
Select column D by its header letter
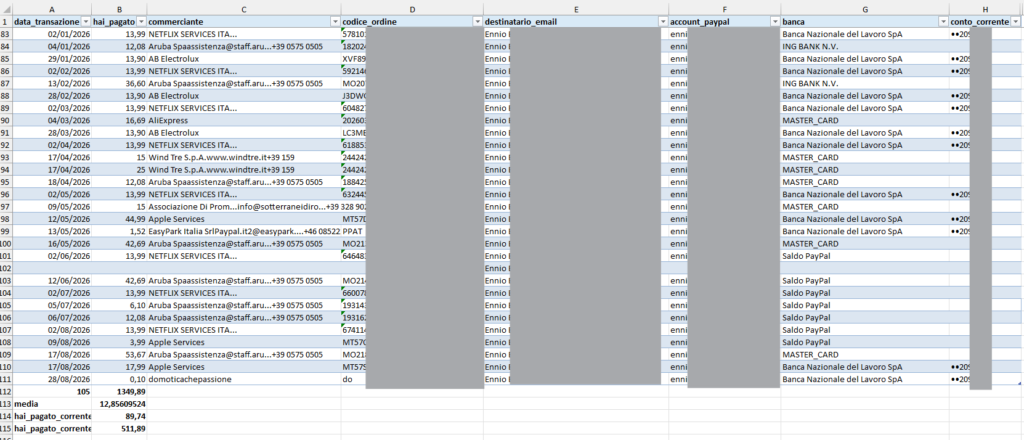coord(412,8)
